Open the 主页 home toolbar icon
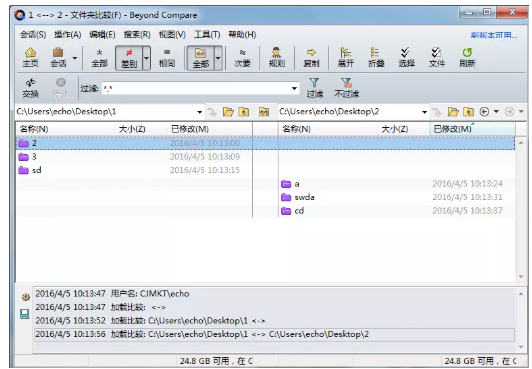The image size is (532, 369). click(x=31, y=58)
